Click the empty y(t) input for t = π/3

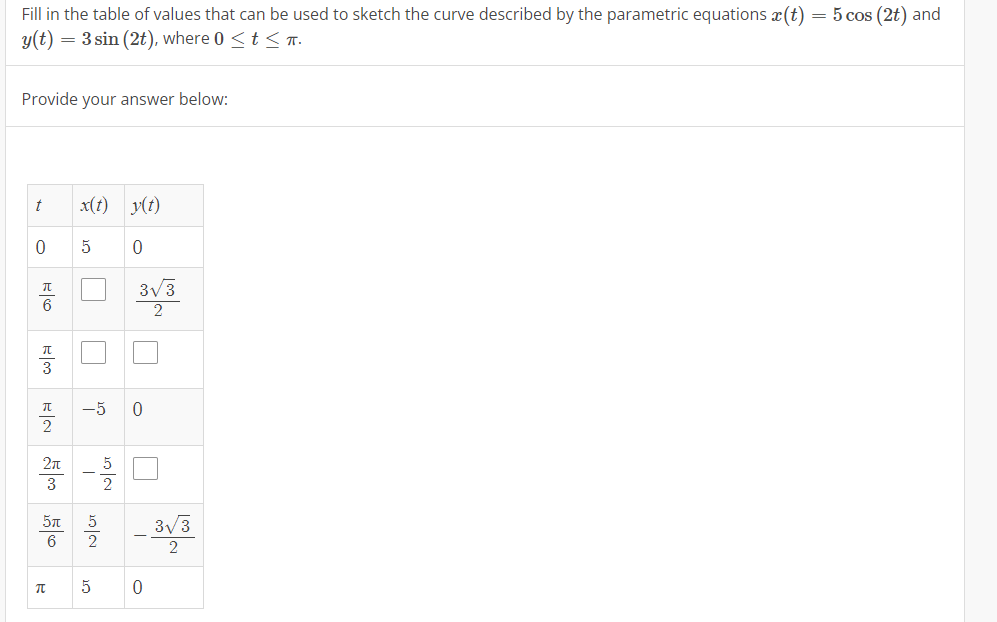(145, 352)
